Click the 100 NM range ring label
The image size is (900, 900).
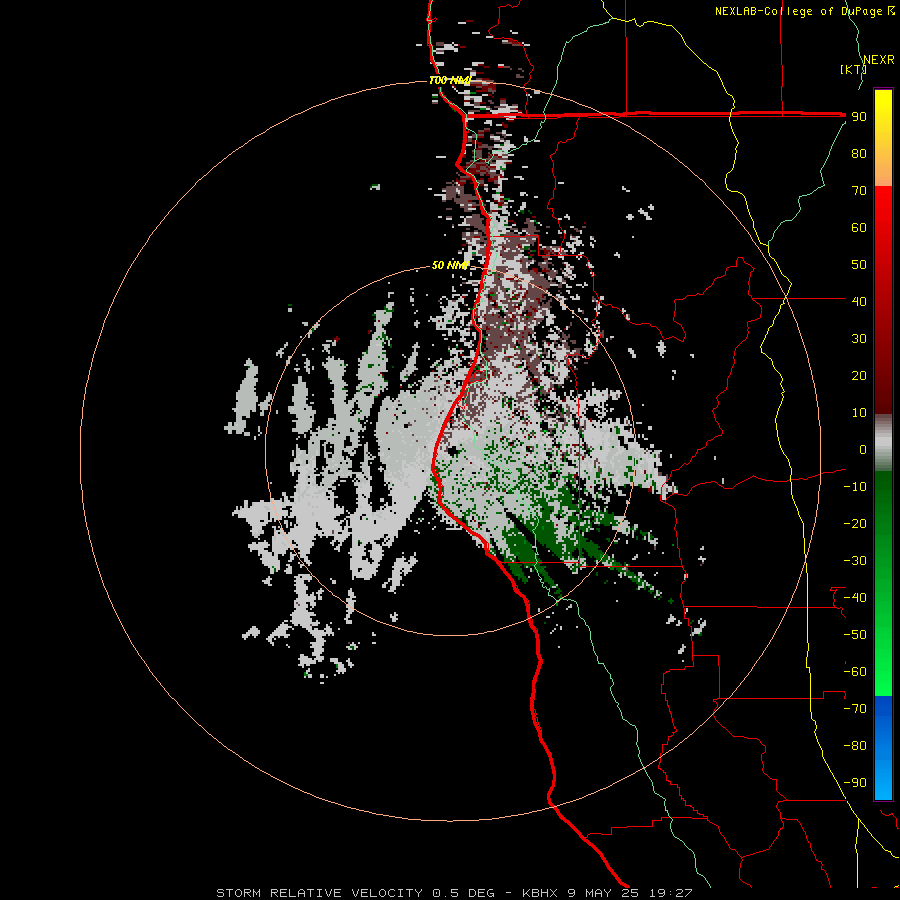tap(450, 80)
